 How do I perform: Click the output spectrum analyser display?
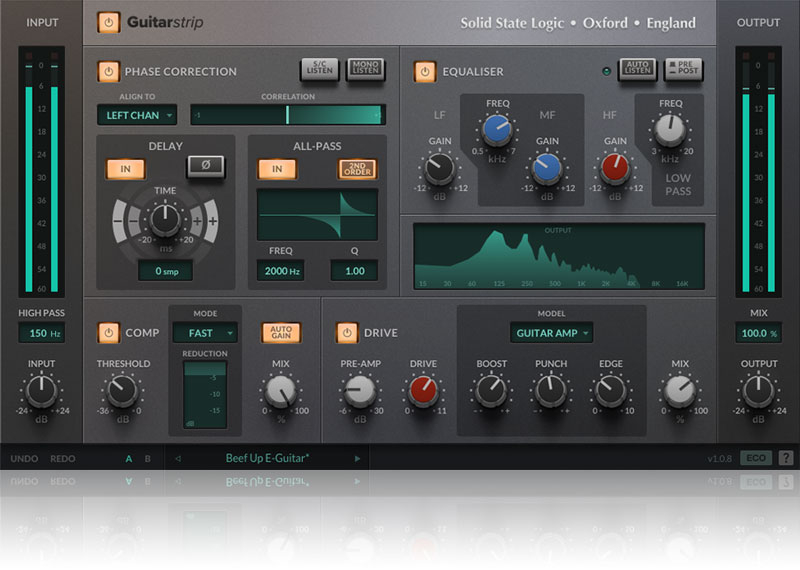pyautogui.click(x=559, y=257)
